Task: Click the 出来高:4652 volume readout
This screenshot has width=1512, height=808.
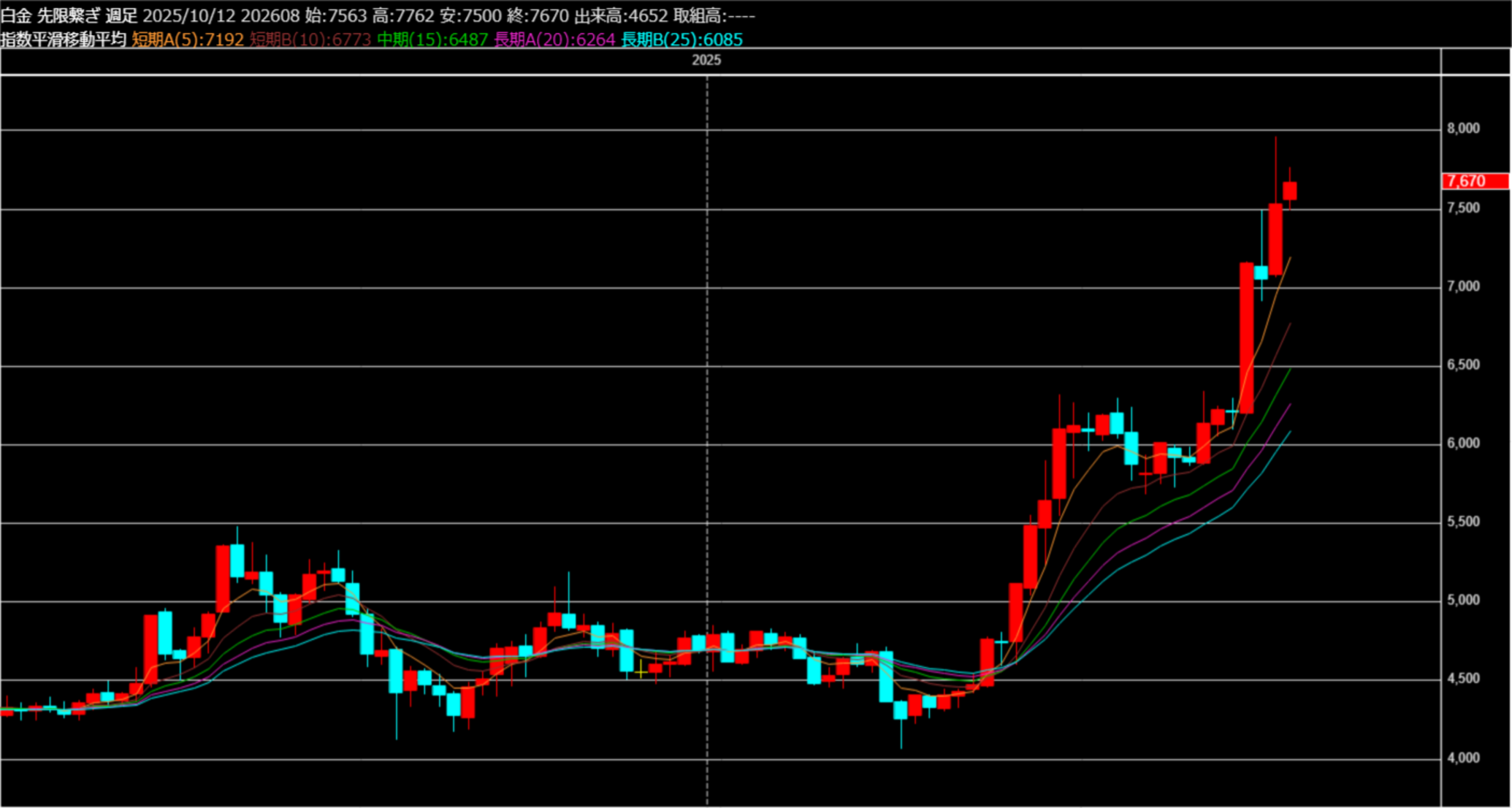Action: (621, 15)
